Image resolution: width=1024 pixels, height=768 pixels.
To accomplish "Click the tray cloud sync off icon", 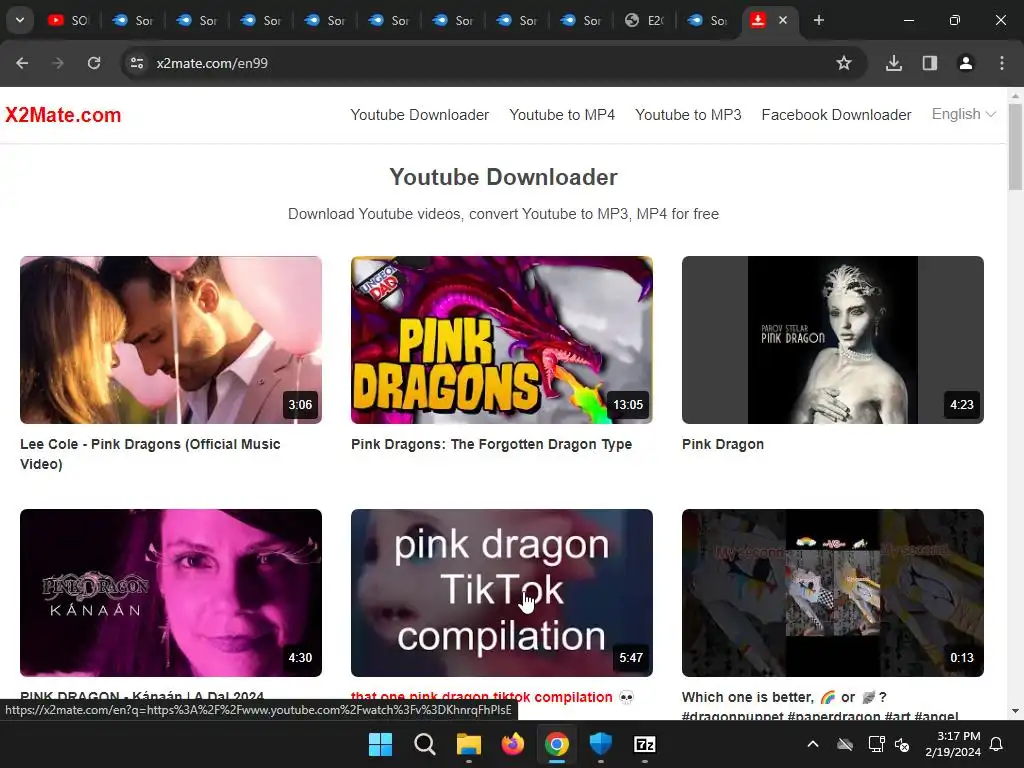I will pyautogui.click(x=845, y=744).
